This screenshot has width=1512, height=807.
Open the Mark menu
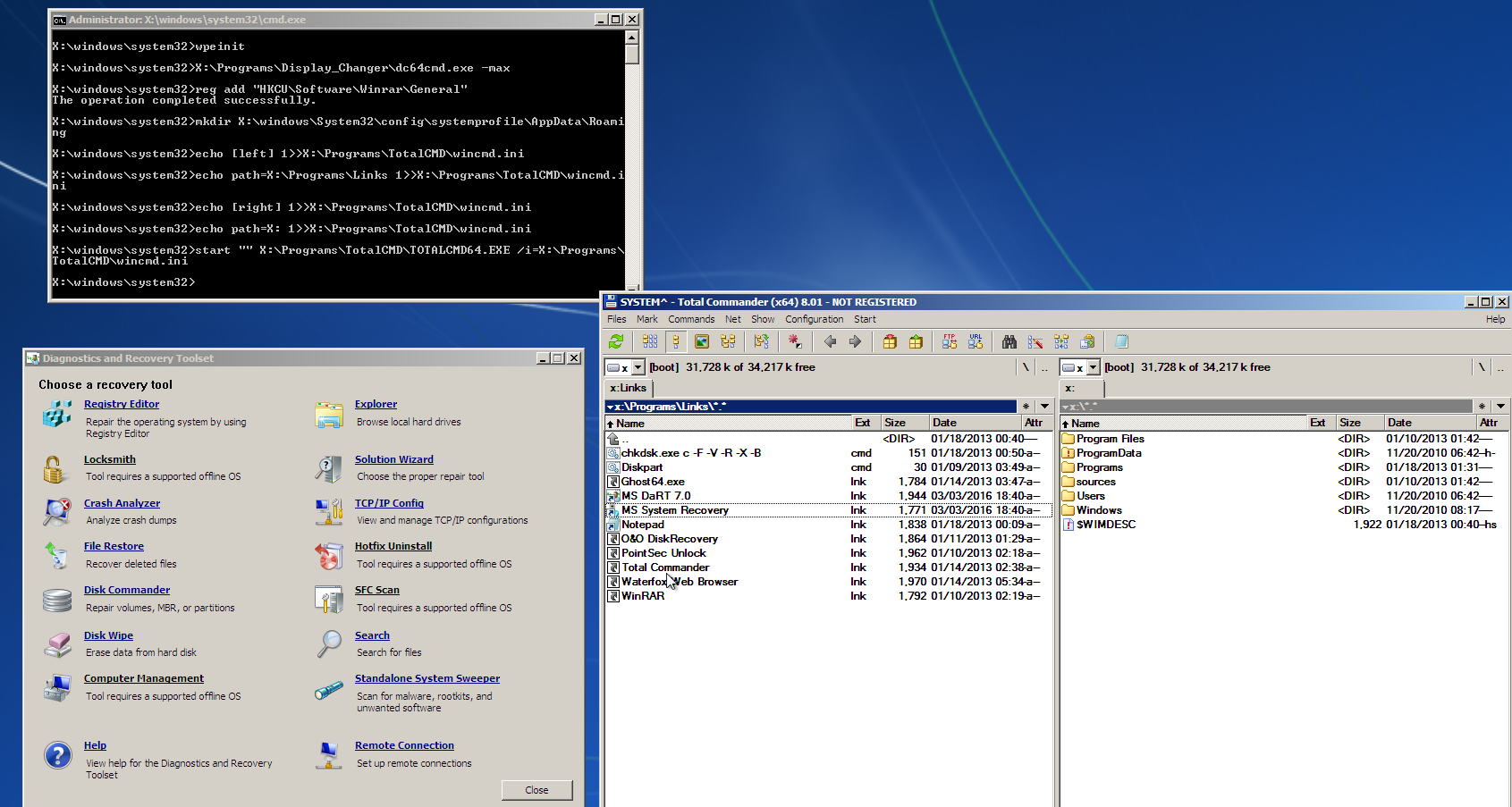click(647, 319)
